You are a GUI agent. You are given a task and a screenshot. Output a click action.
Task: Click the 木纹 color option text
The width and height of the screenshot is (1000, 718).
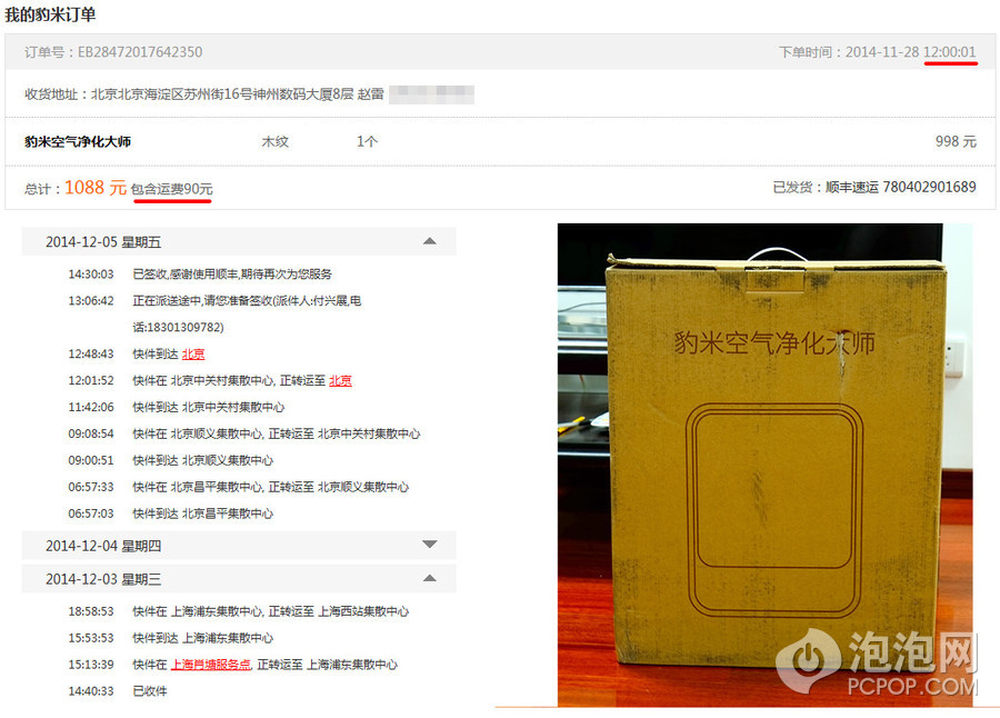275,142
